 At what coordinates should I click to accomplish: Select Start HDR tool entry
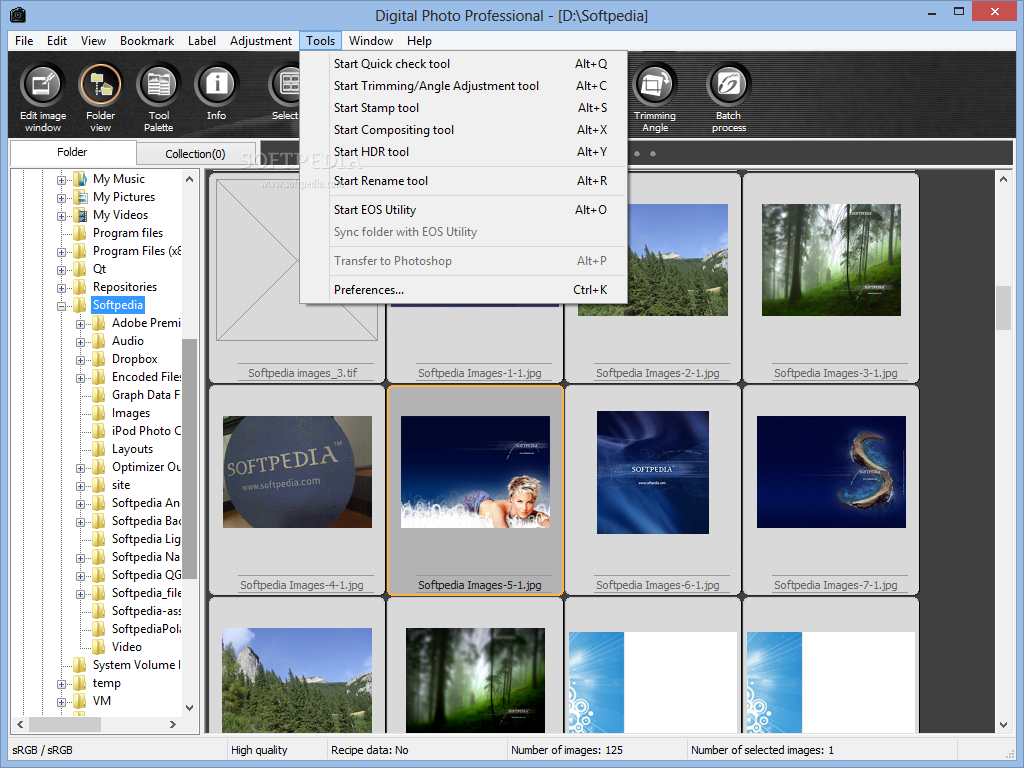point(464,152)
